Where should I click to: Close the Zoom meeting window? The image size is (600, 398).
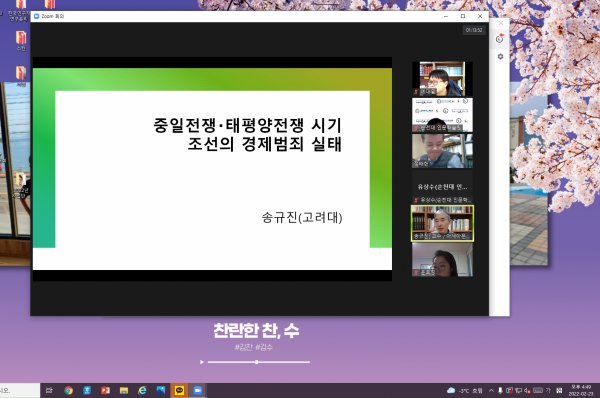tap(480, 16)
